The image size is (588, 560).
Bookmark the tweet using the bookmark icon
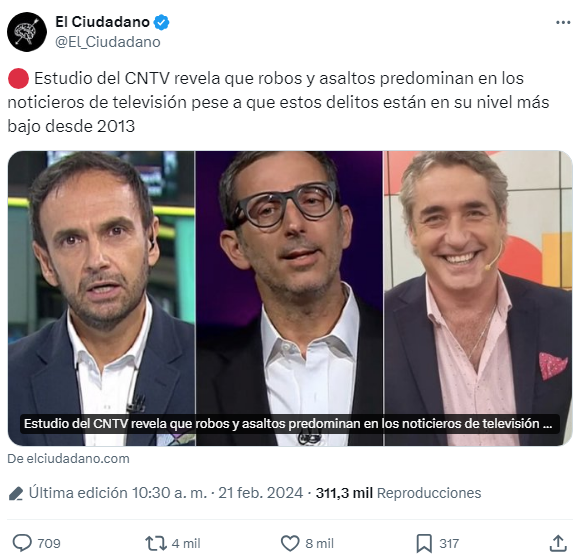pos(424,543)
